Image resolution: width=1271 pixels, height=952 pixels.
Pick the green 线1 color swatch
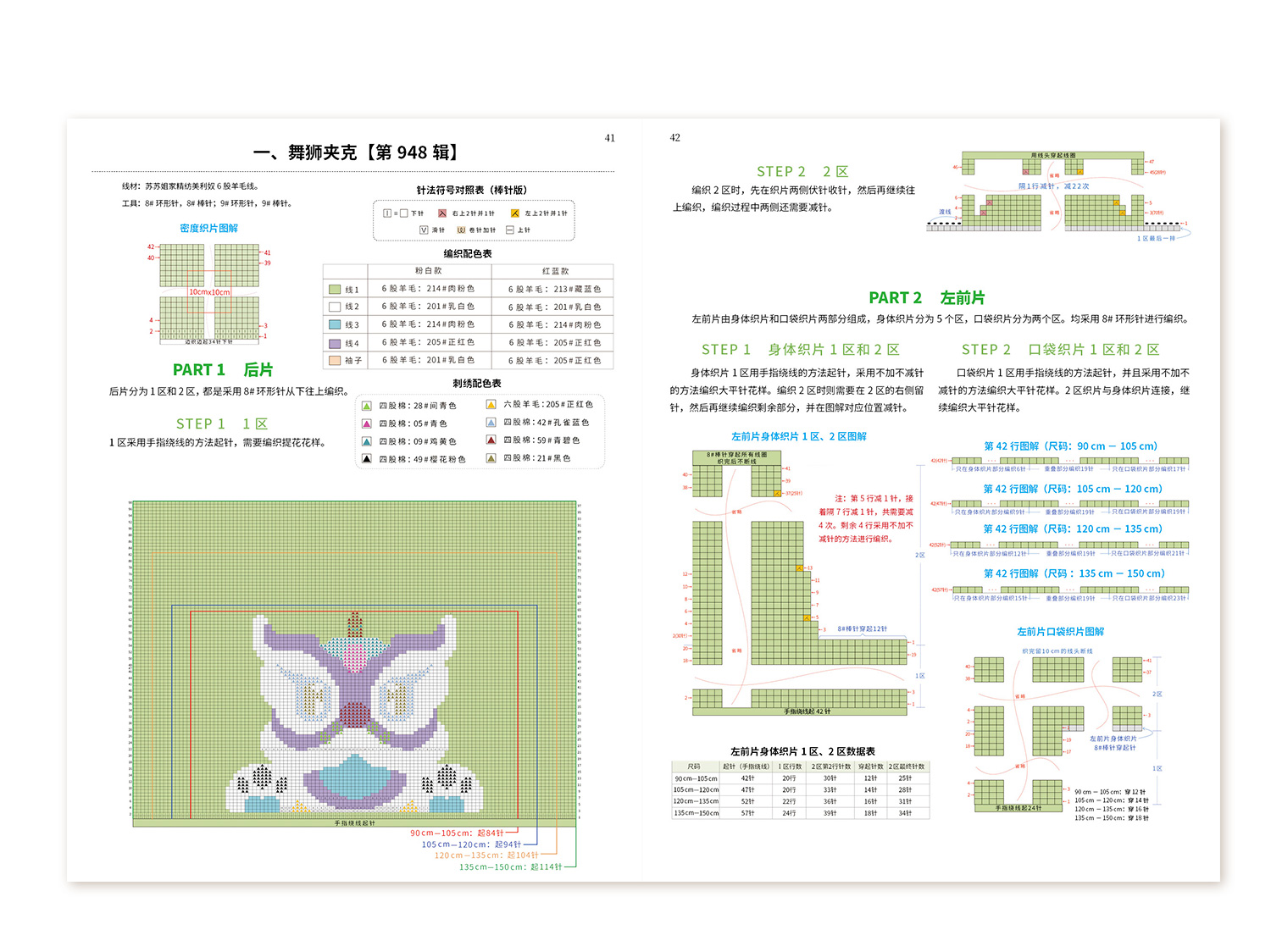click(335, 290)
